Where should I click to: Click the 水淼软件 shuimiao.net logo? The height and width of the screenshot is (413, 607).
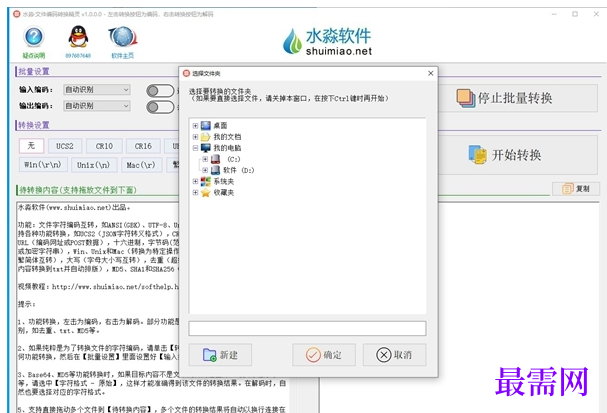click(328, 41)
